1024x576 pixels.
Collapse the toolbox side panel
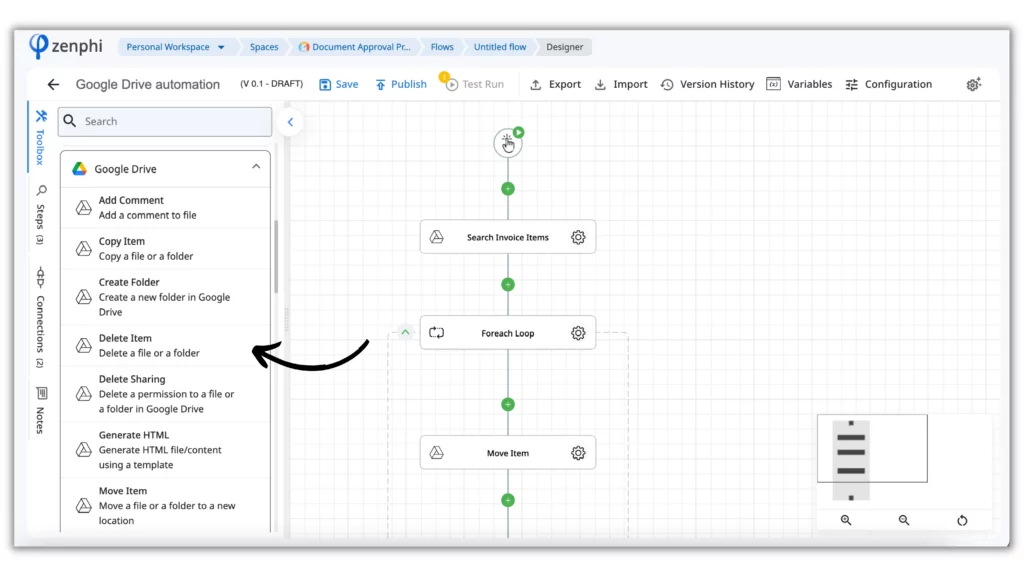[290, 121]
